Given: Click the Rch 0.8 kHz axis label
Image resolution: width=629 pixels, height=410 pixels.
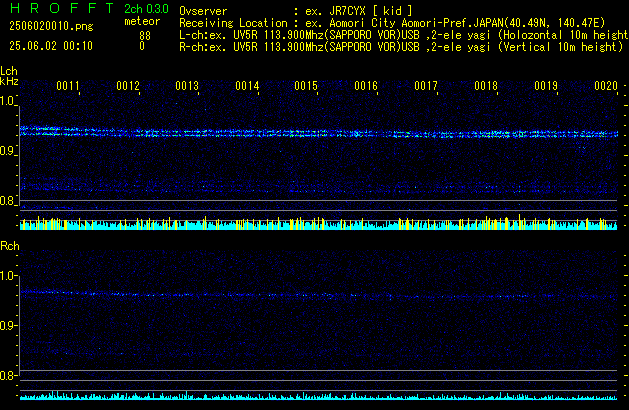Looking at the screenshot, I should tap(7, 375).
